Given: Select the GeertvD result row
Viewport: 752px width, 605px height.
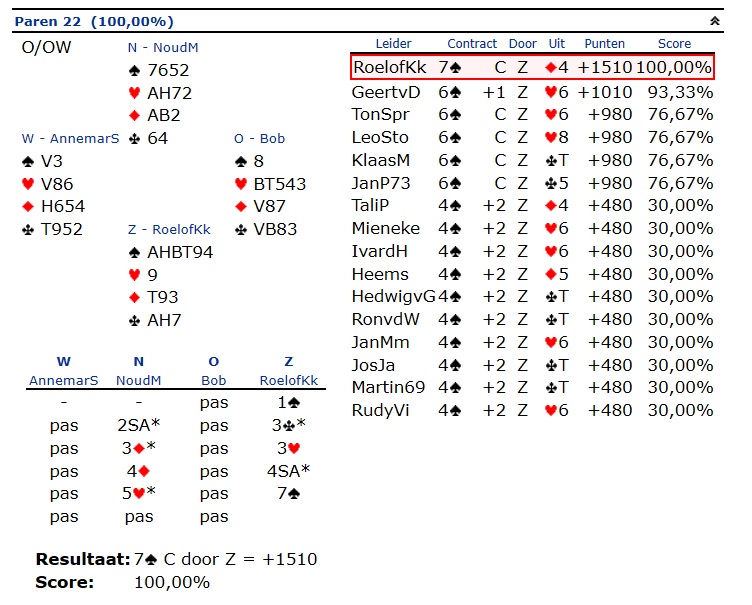Looking at the screenshot, I should (x=532, y=92).
